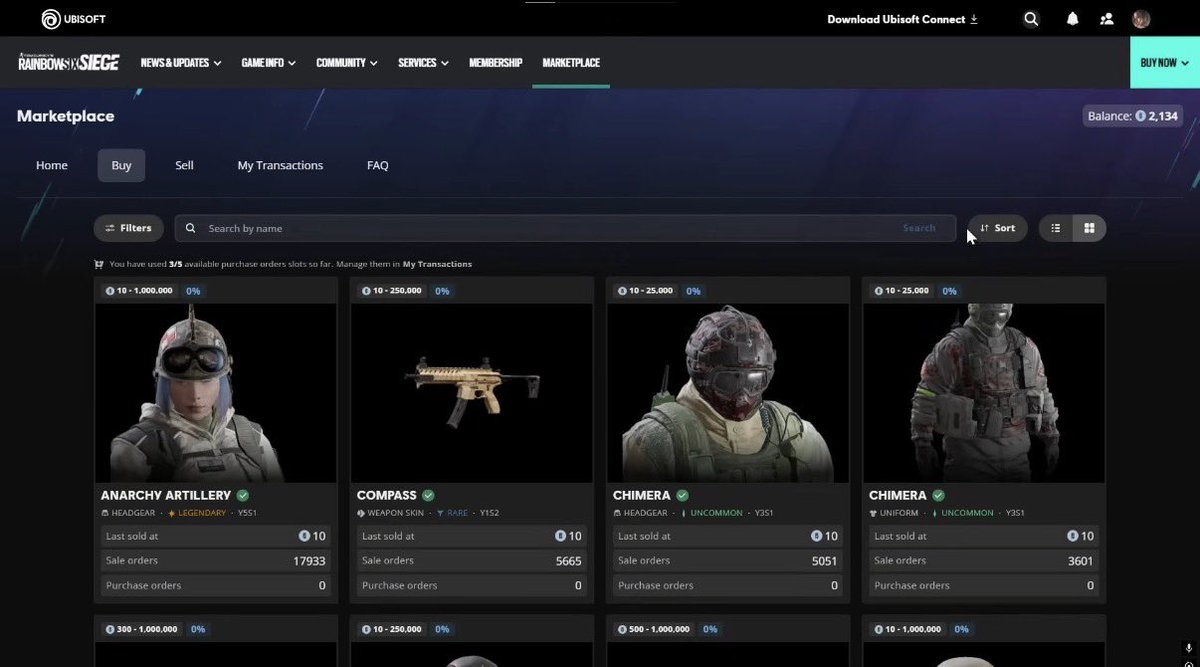Click the download icon beside Download Ubisoft Connect
Screen dimensions: 1200x667
pyautogui.click(x=974, y=19)
